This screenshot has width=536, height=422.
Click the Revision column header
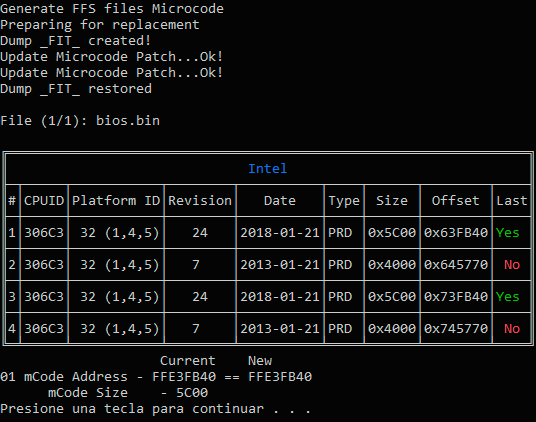click(x=200, y=201)
